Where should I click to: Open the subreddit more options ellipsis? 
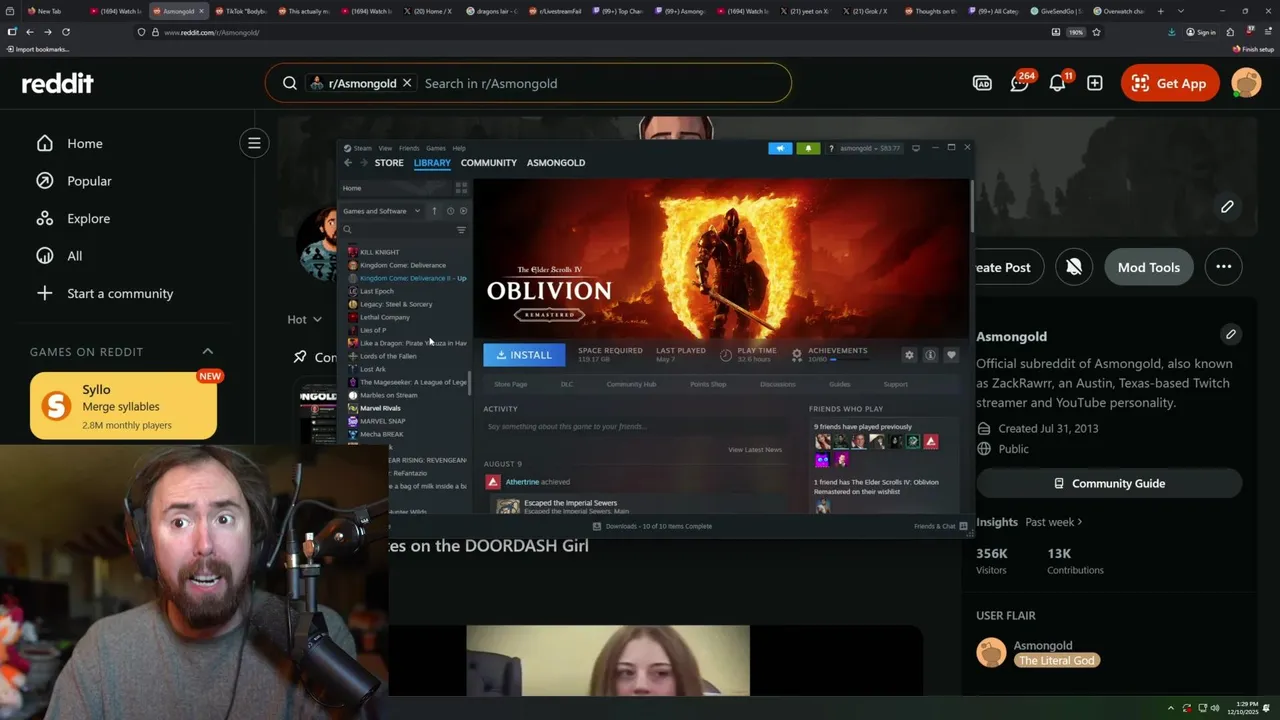coord(1223,267)
